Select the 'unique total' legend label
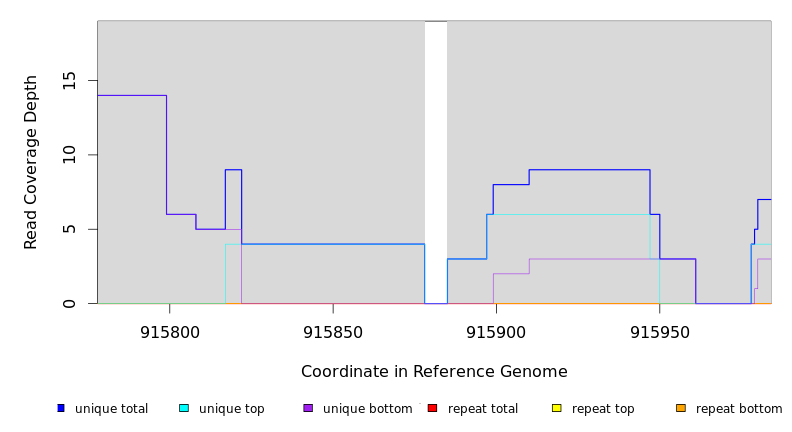The width and height of the screenshot is (792, 432). (111, 409)
